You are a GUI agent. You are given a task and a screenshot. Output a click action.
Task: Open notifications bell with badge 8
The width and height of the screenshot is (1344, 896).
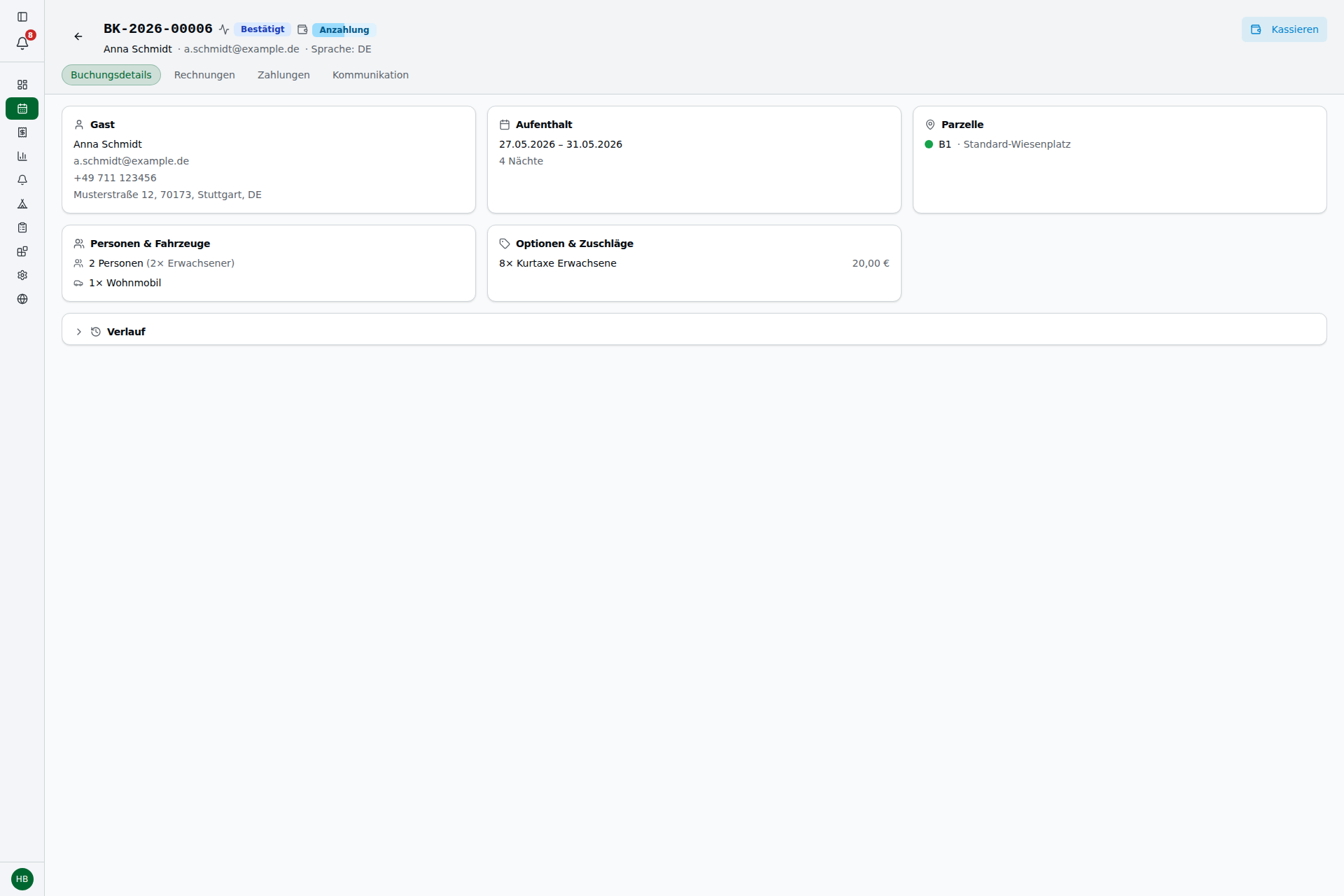tap(22, 43)
